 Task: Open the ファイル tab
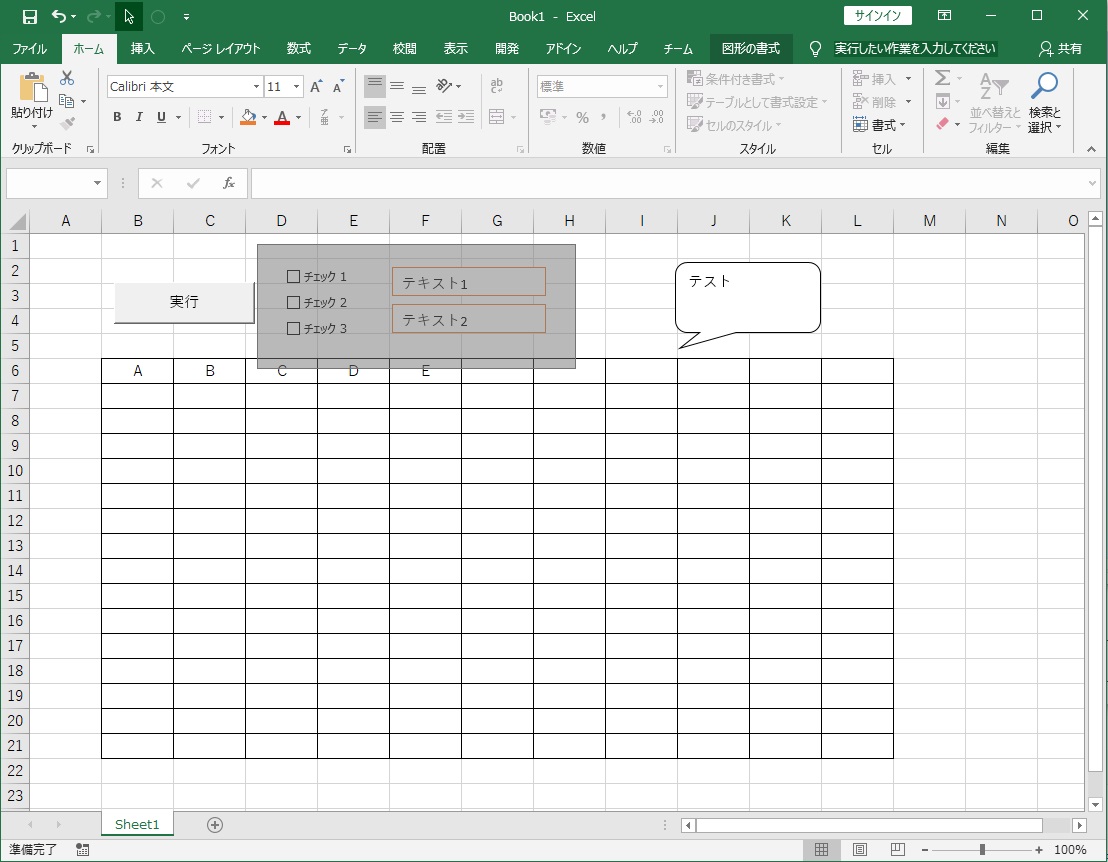[x=30, y=49]
